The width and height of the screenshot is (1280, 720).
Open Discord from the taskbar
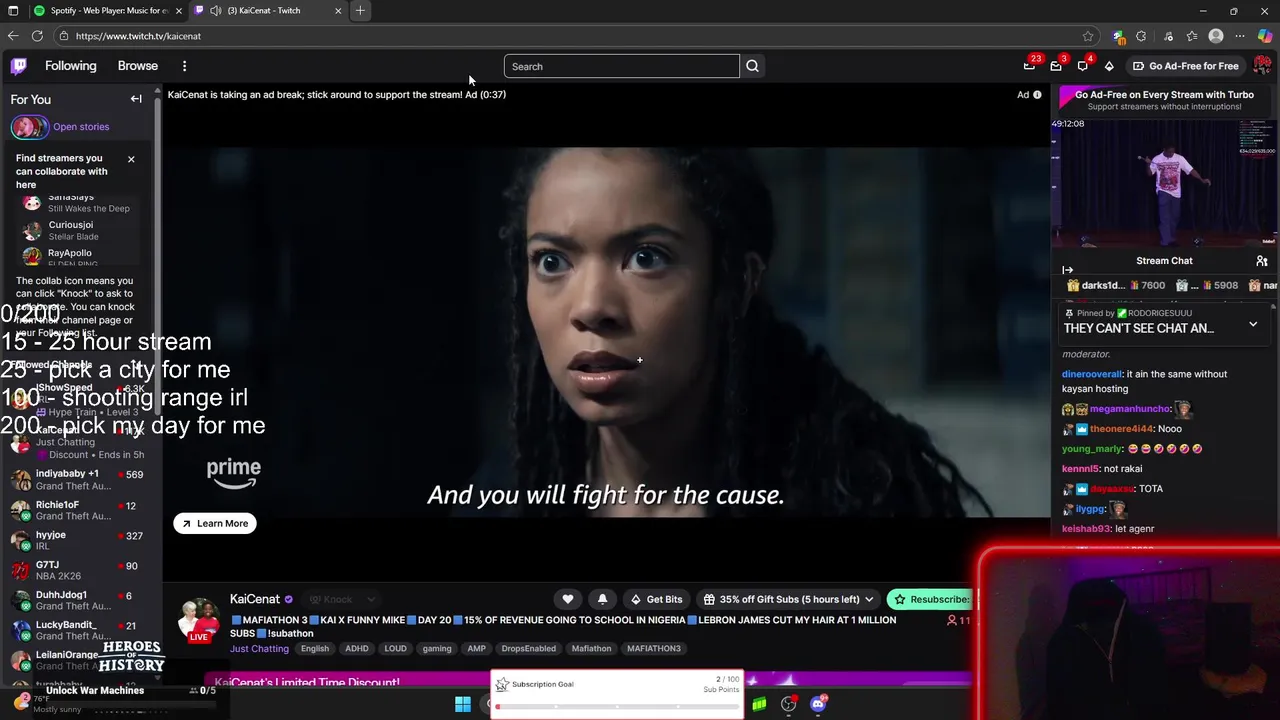click(x=818, y=704)
